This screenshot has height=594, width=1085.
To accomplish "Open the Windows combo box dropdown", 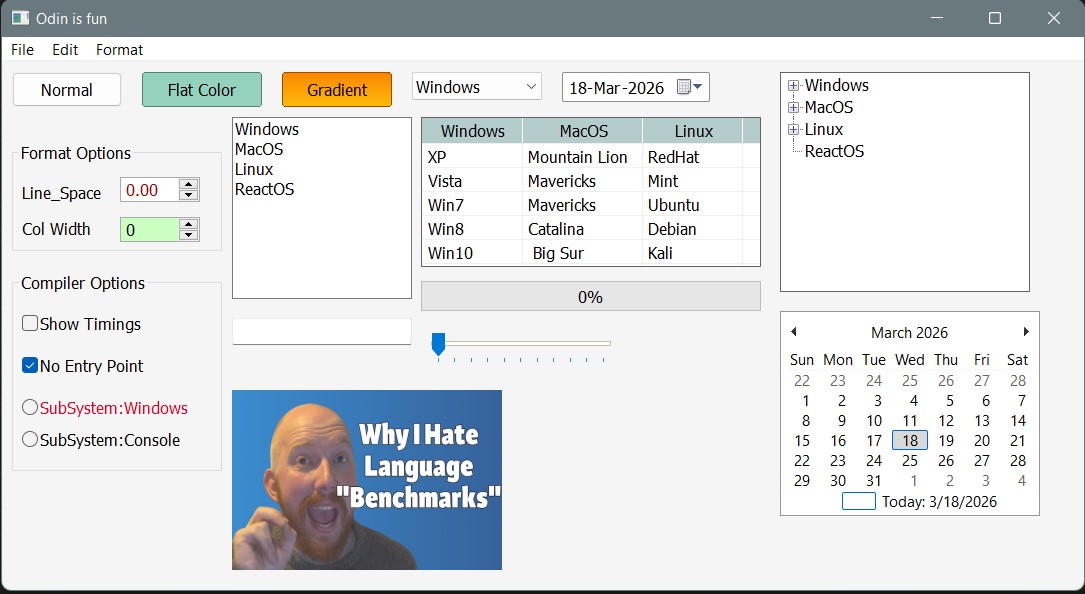I will [531, 87].
